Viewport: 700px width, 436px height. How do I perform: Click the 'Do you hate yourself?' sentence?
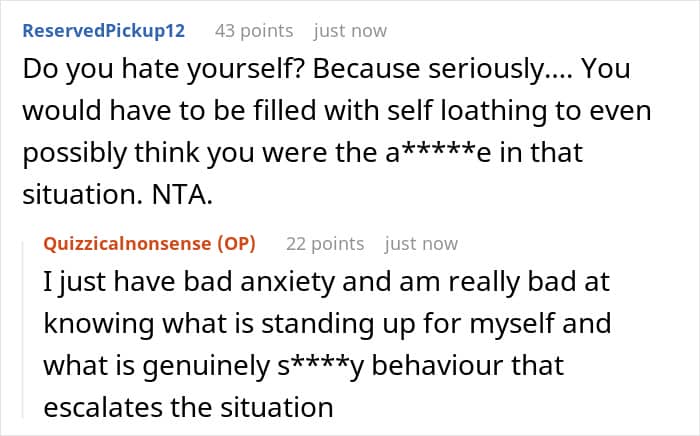[x=163, y=69]
